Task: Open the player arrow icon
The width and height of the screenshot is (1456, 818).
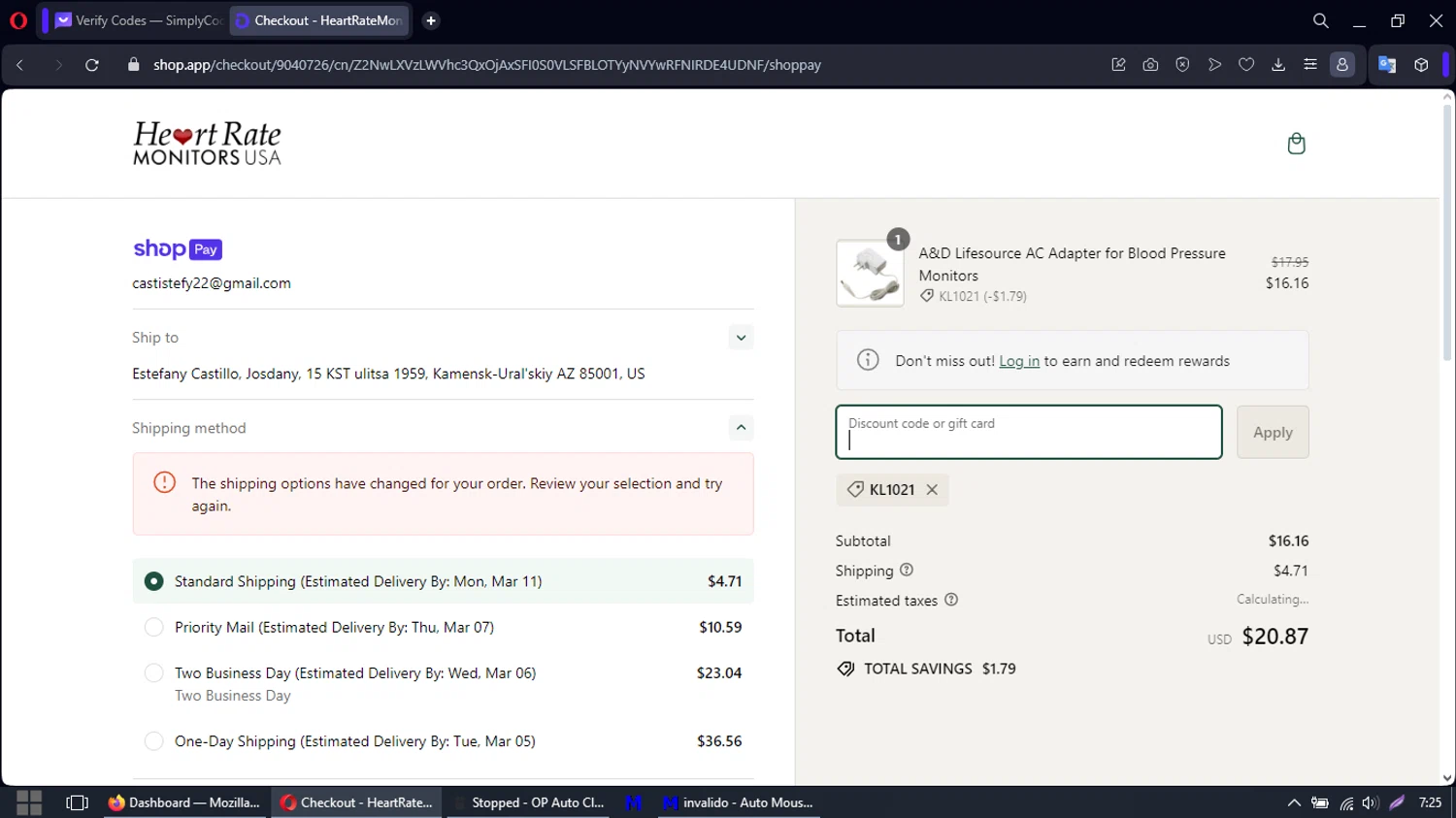Action: pyautogui.click(x=1214, y=65)
